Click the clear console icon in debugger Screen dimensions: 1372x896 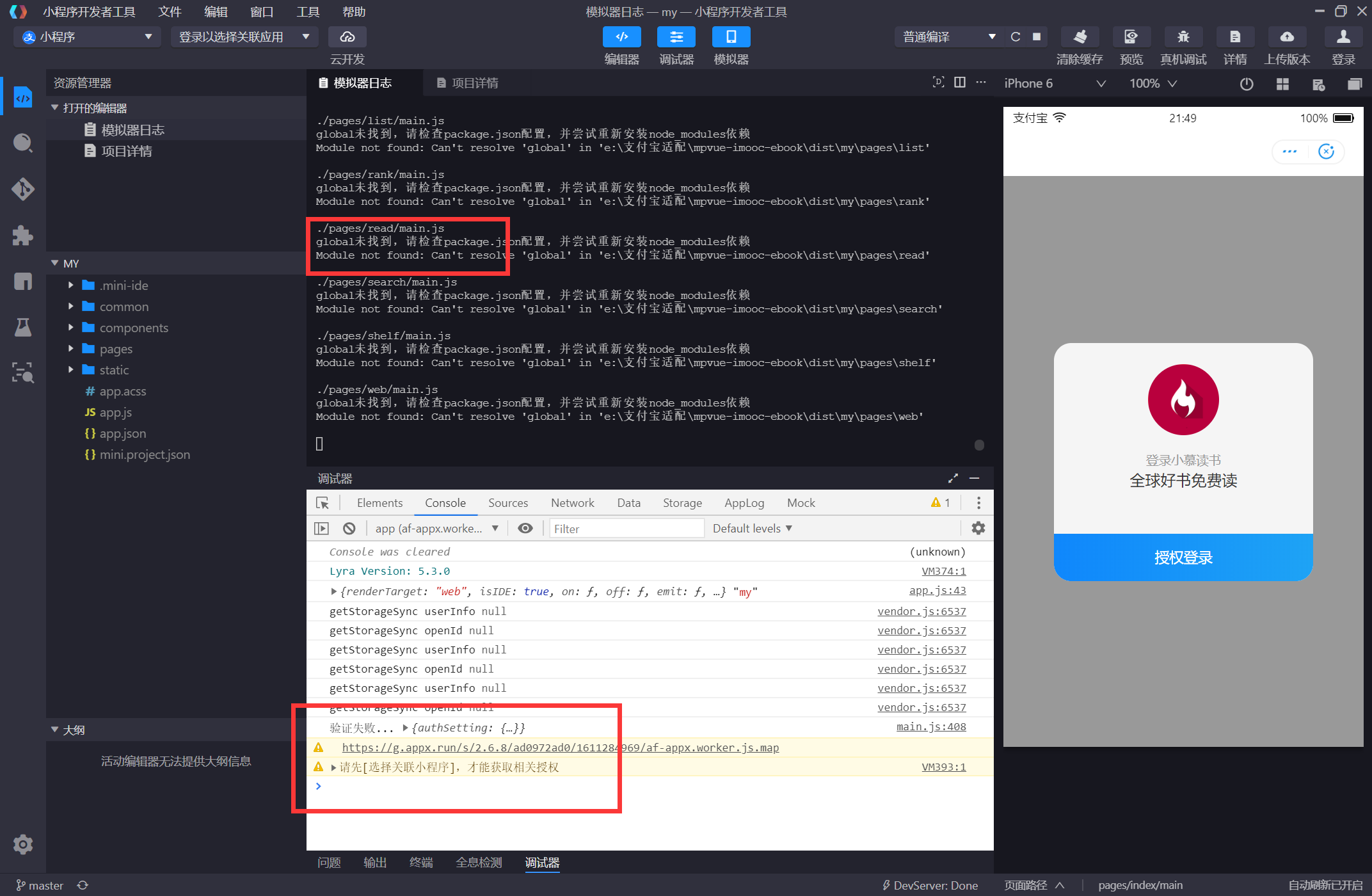349,529
